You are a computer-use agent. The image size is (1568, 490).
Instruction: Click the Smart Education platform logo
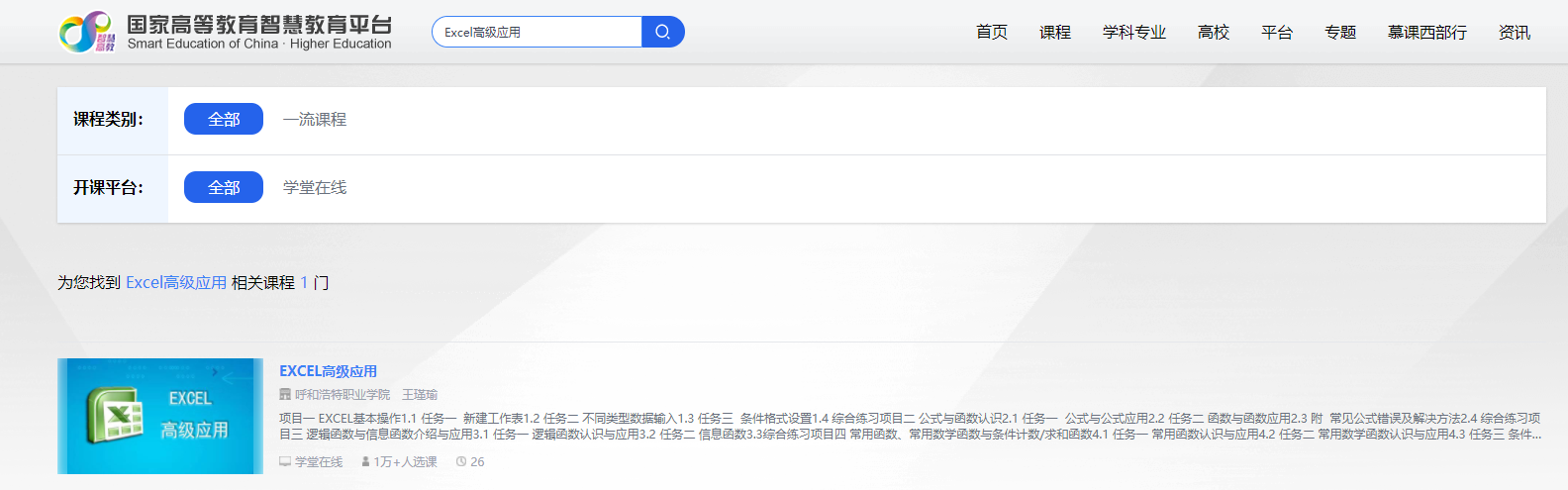click(226, 32)
